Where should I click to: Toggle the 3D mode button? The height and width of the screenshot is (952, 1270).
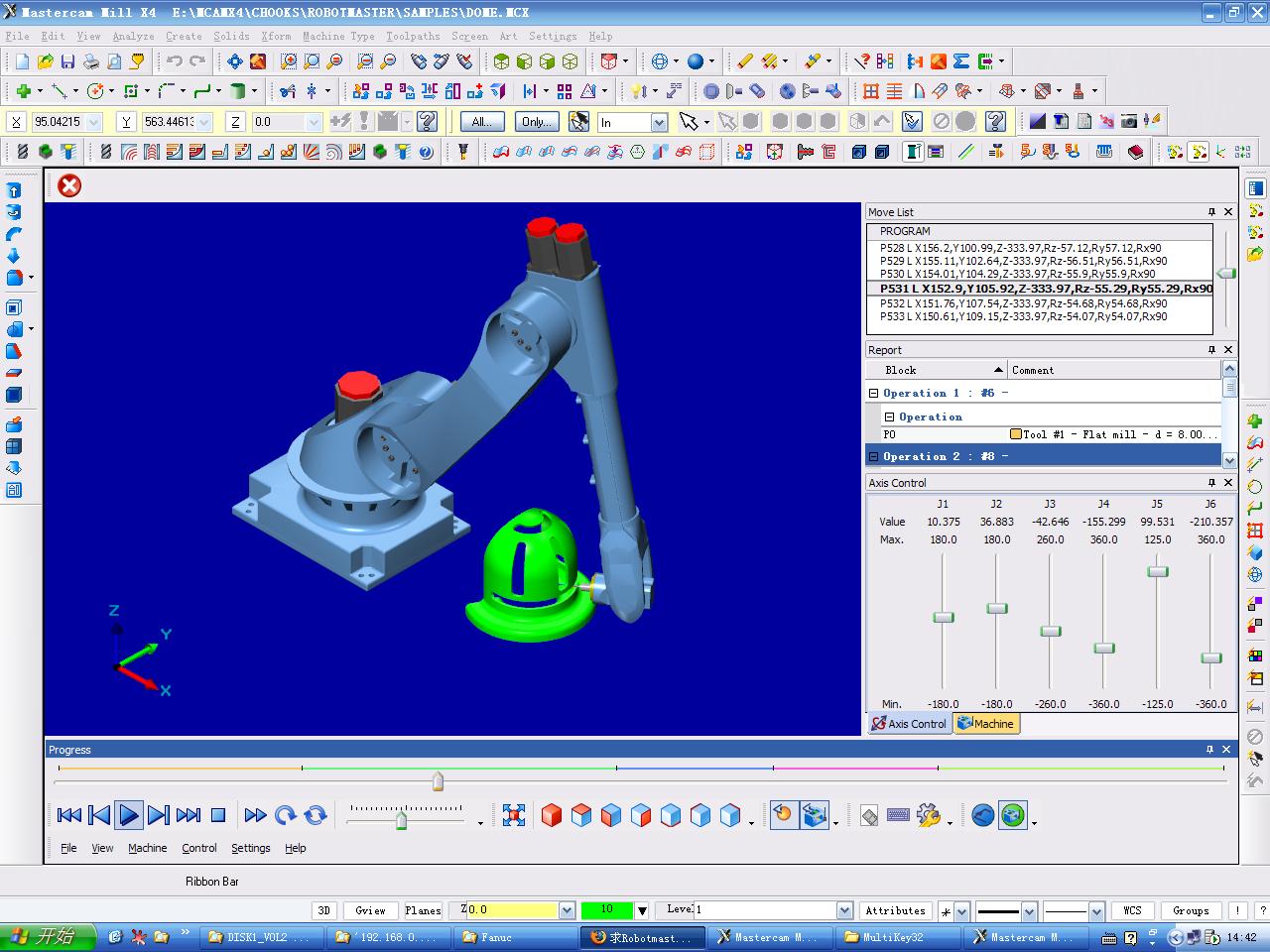[323, 910]
